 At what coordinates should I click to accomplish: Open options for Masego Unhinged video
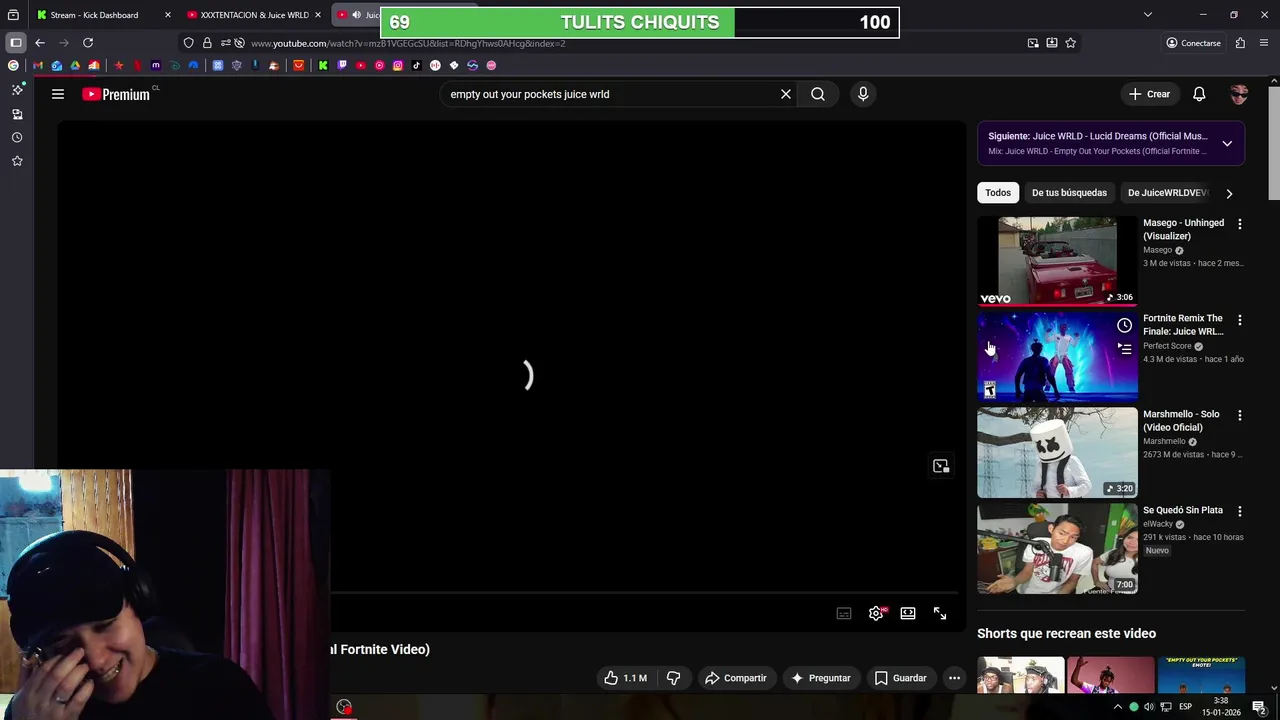(1240, 224)
